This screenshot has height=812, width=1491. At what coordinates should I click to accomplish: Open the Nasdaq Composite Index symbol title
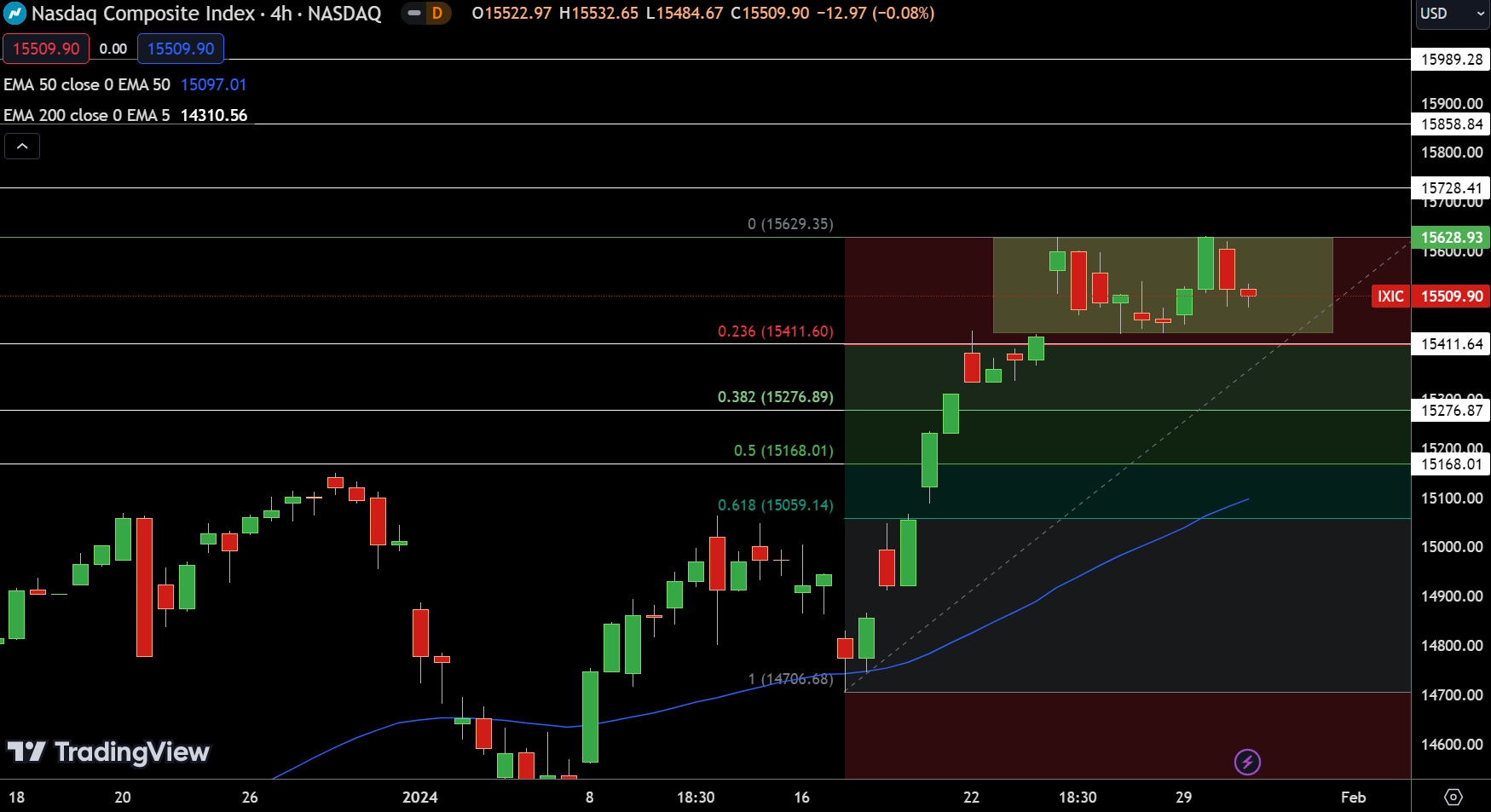point(206,14)
